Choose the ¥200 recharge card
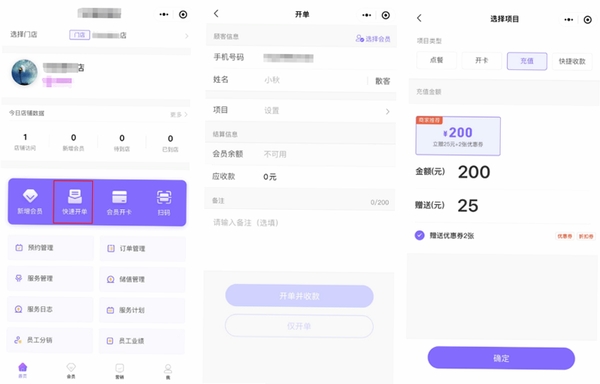This screenshot has width=600, height=384. (458, 136)
